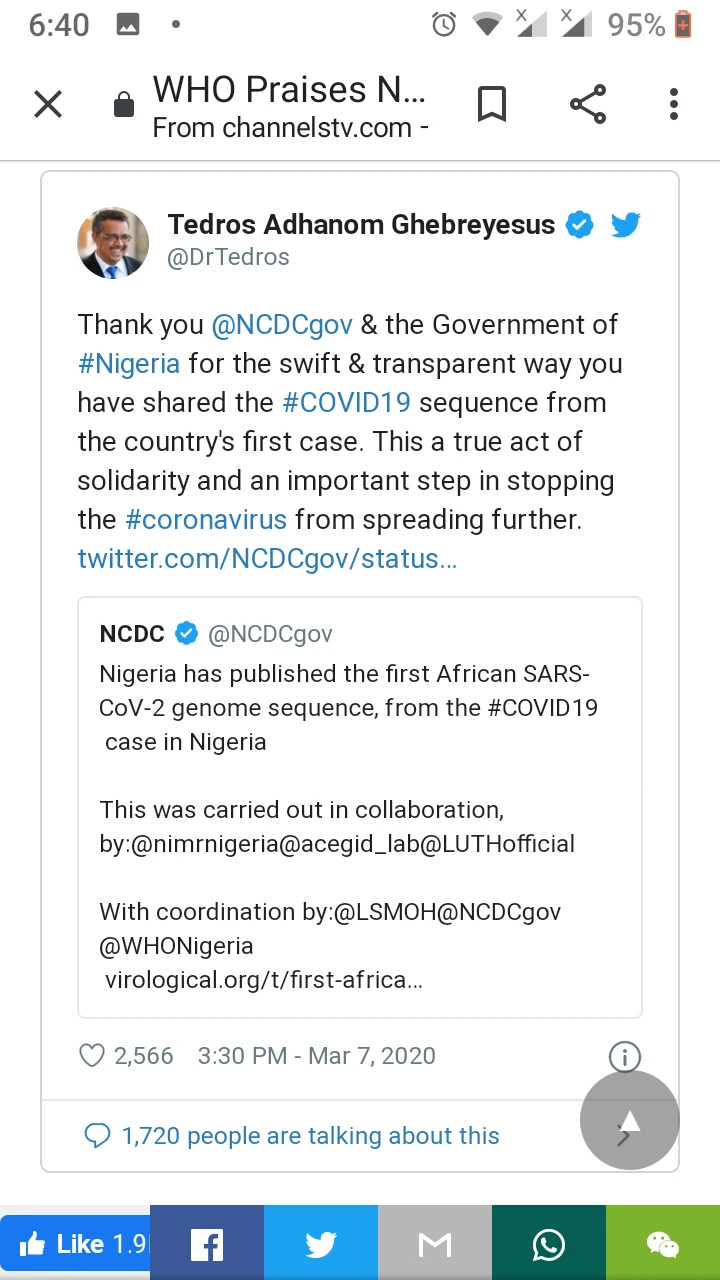Viewport: 720px width, 1280px height.
Task: Share article via Twitter icon
Action: point(321,1244)
